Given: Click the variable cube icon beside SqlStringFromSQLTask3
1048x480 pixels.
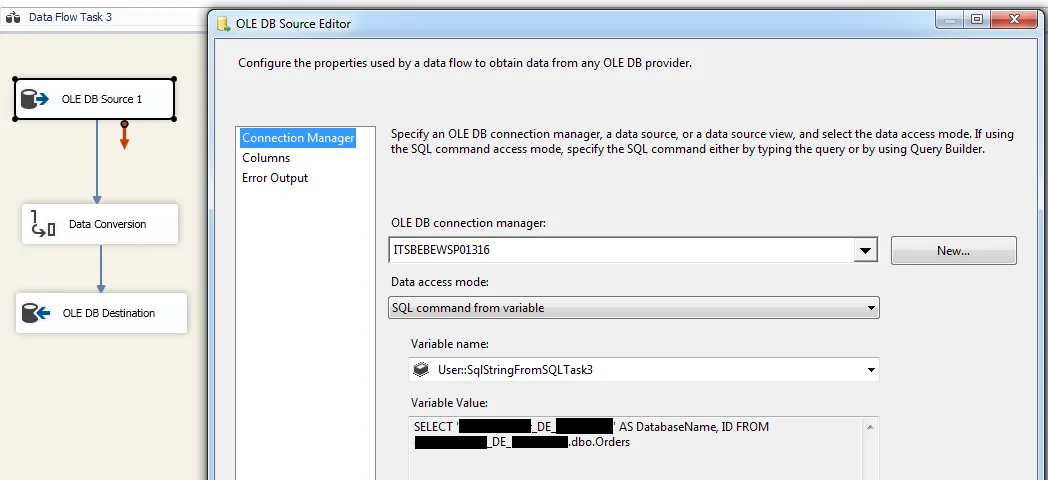Looking at the screenshot, I should (x=422, y=370).
